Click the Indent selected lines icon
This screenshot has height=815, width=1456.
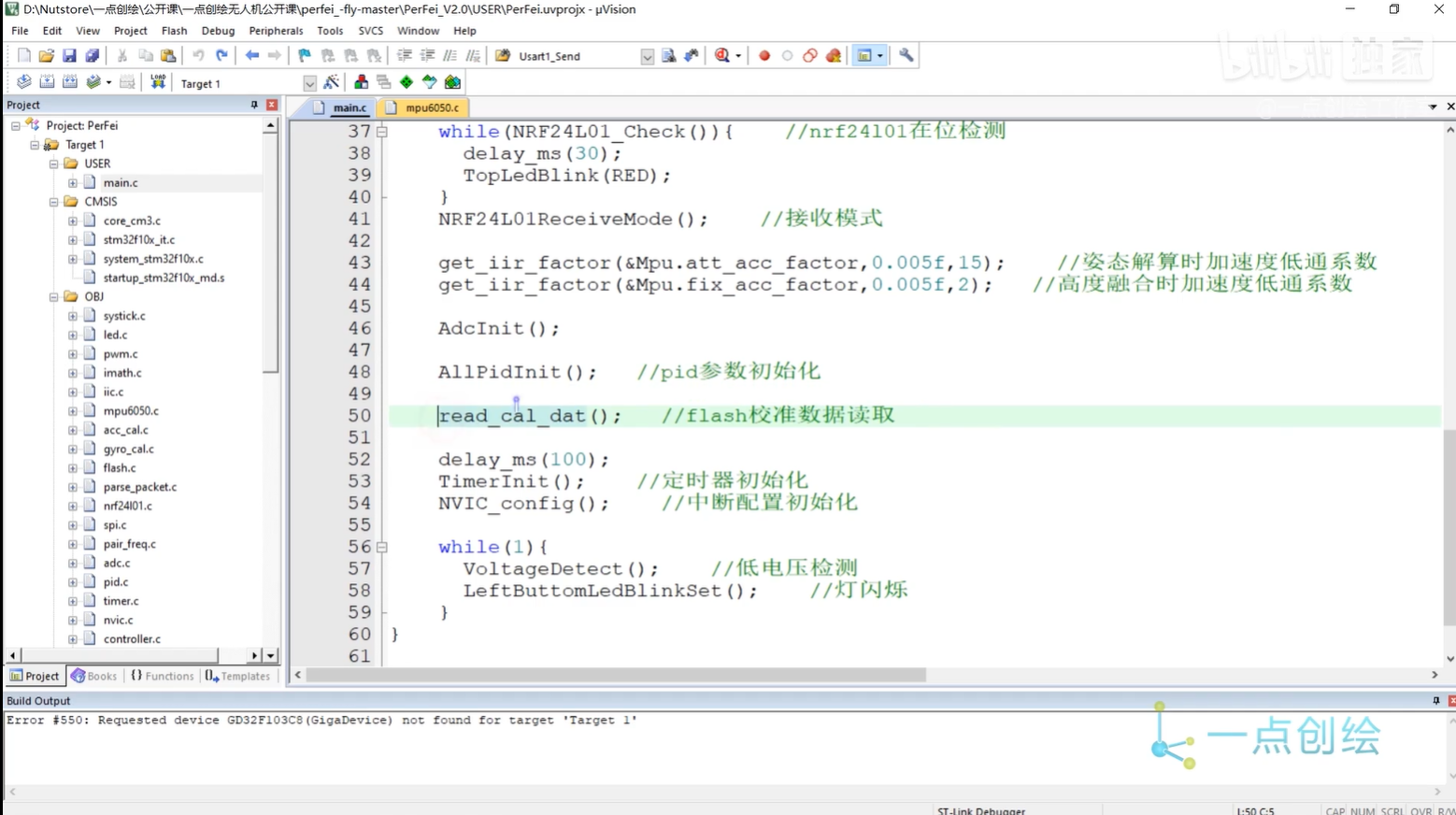tap(405, 56)
